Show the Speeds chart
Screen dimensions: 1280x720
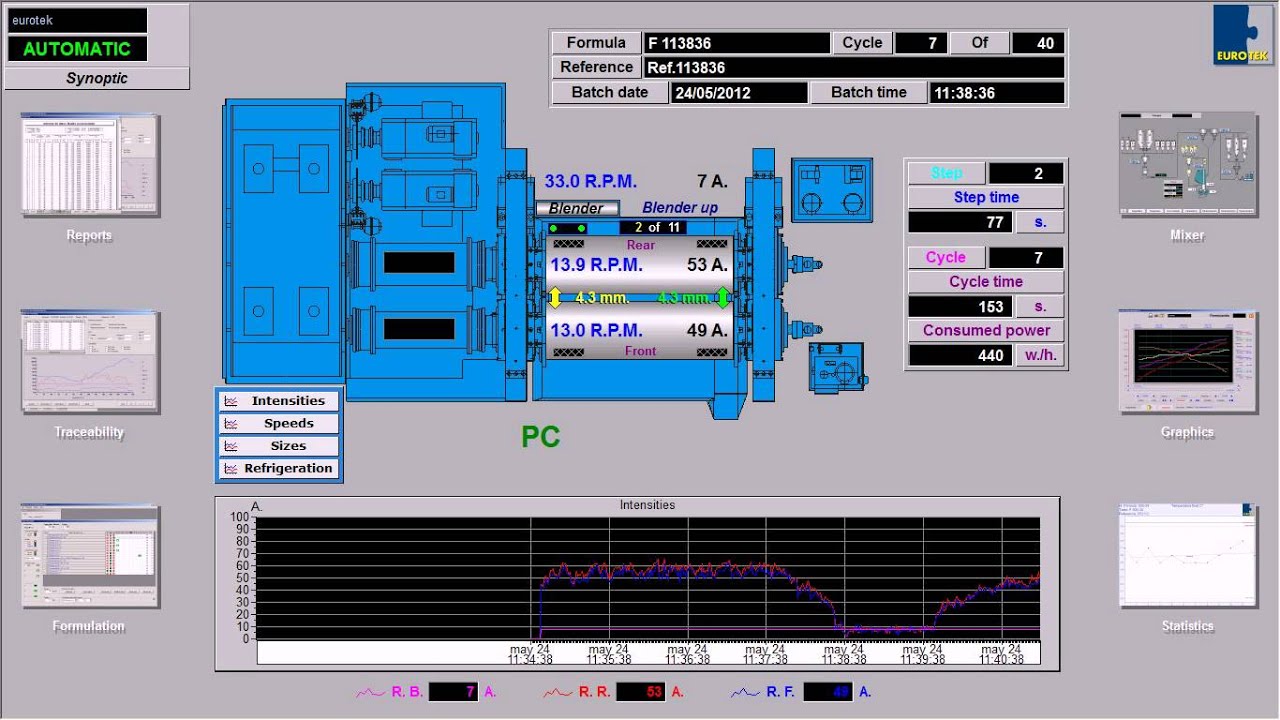tap(280, 424)
